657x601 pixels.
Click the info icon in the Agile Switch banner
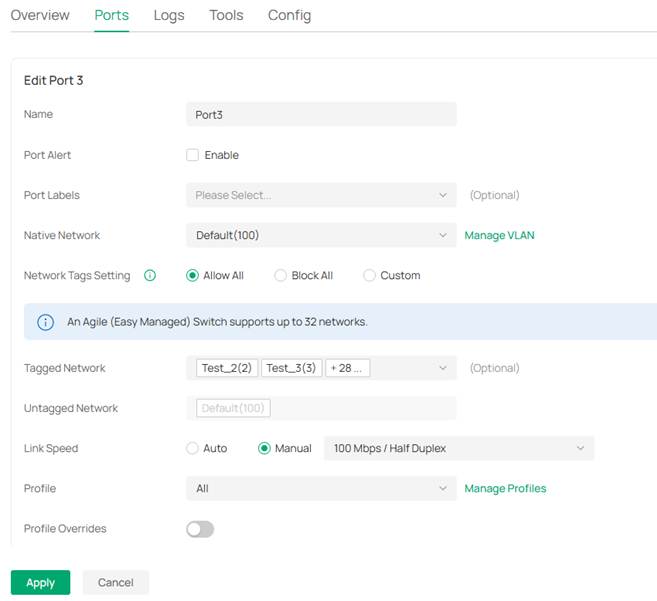coord(45,322)
